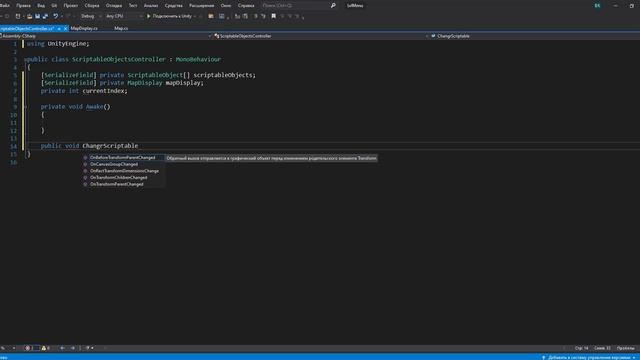640x360 pixels.
Task: Click the user account badge
Action: (x=597, y=6)
